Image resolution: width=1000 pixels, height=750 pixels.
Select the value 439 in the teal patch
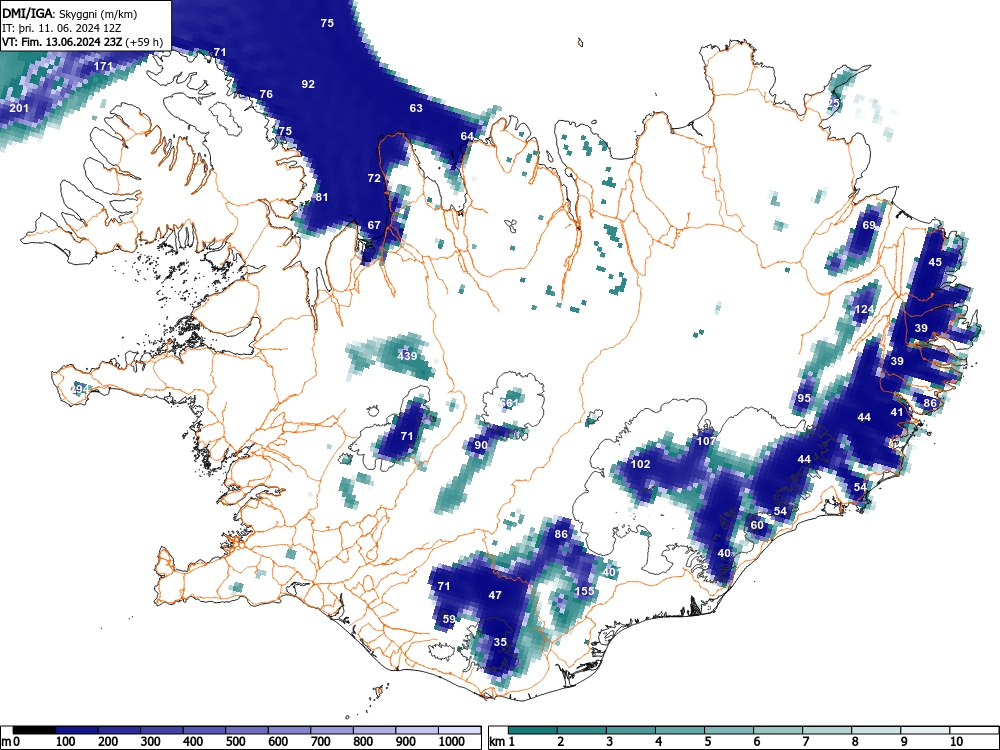pyautogui.click(x=407, y=356)
